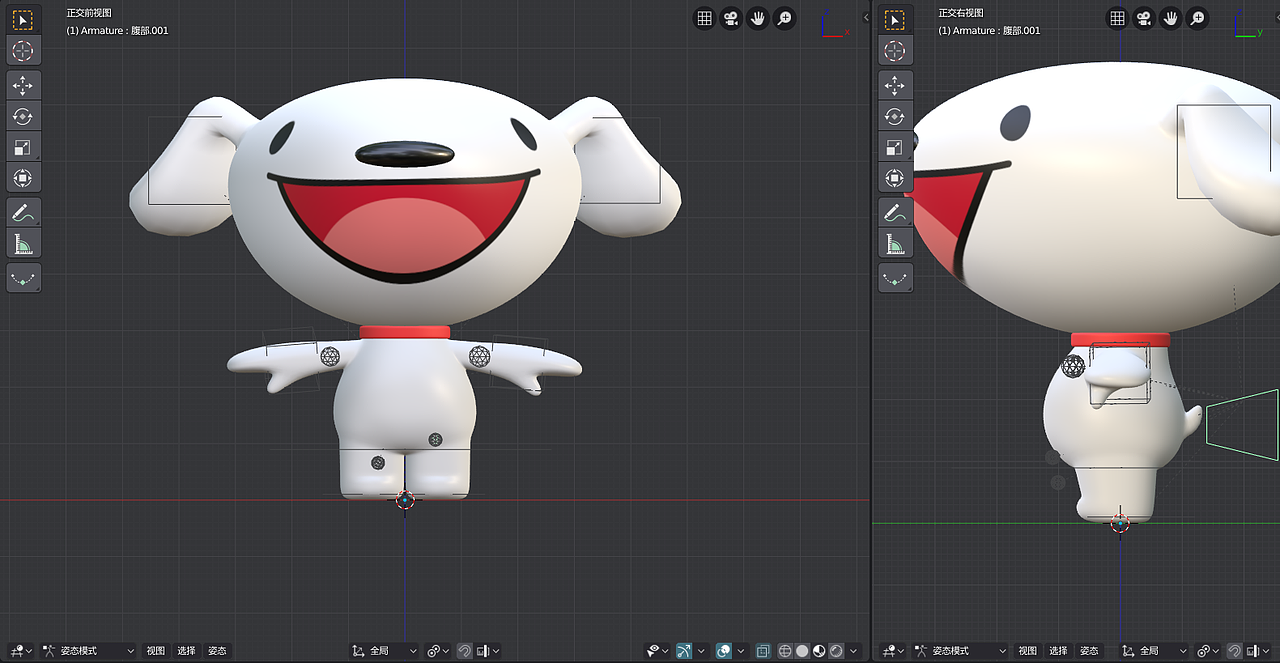Switch to solid shading mode
Viewport: 1280px width, 663px height.
(802, 651)
